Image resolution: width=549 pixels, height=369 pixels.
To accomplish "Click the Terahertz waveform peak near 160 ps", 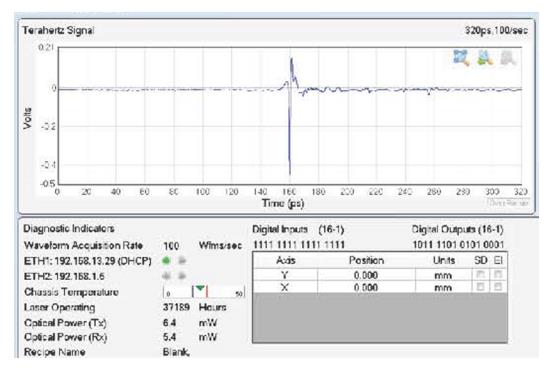I will tap(291, 60).
